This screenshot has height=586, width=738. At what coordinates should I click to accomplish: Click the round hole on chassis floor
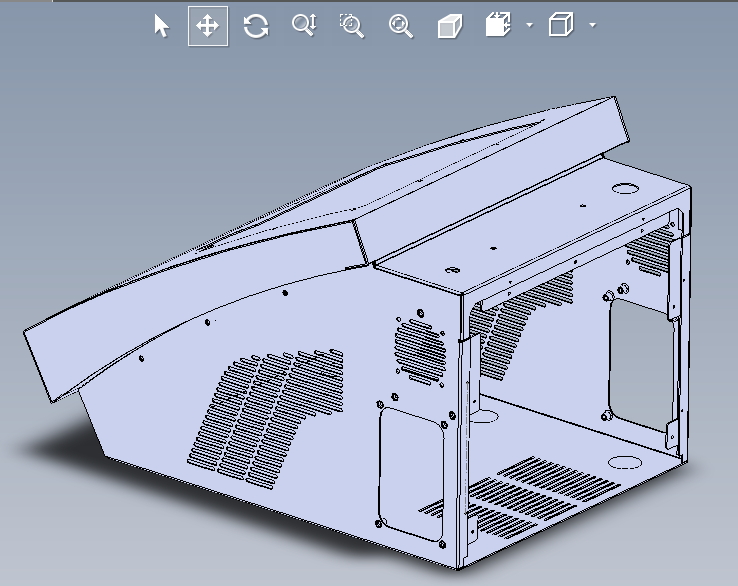click(626, 461)
